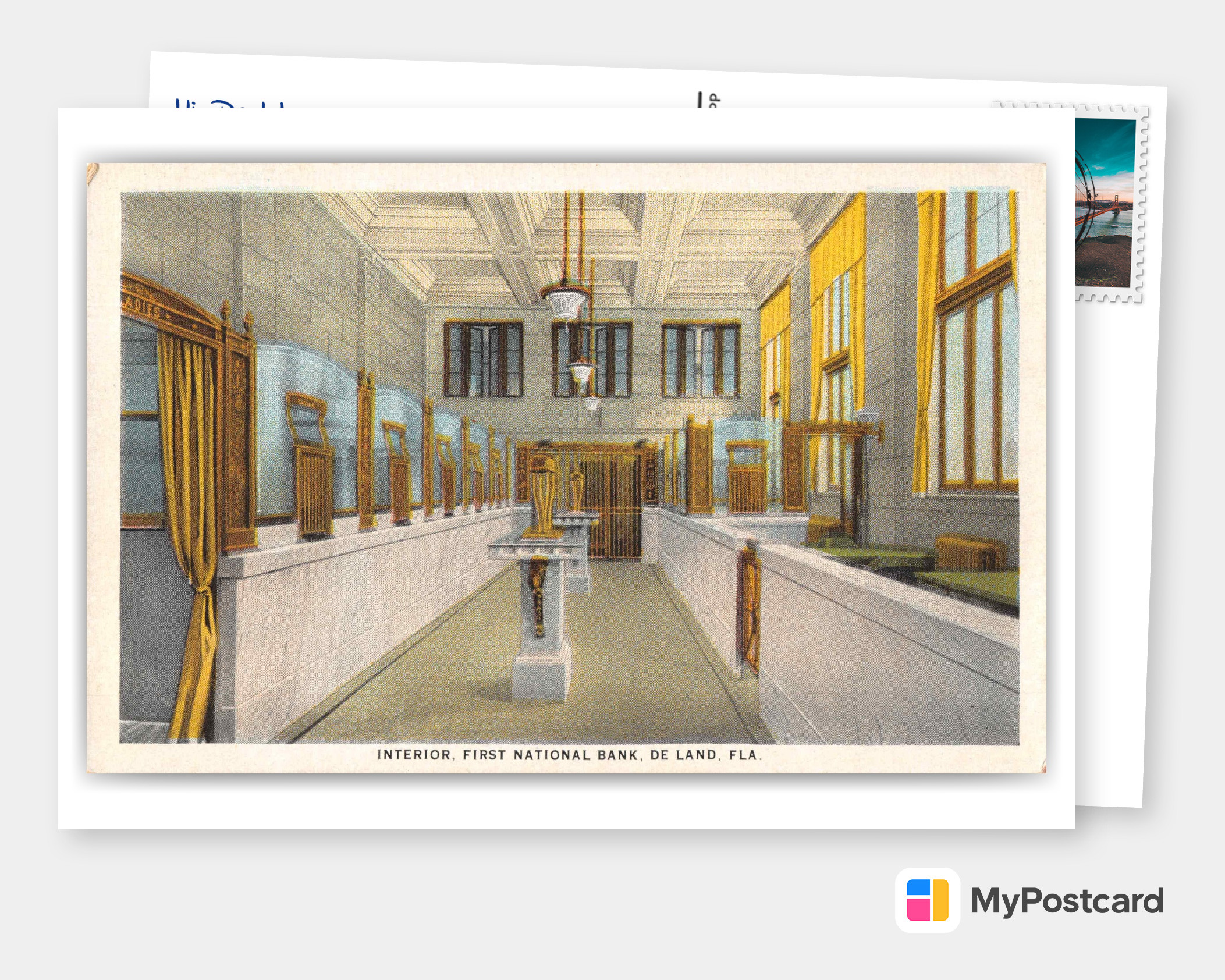Image resolution: width=1225 pixels, height=980 pixels.
Task: Click the handwritten greeting on the back card
Action: coord(230,103)
